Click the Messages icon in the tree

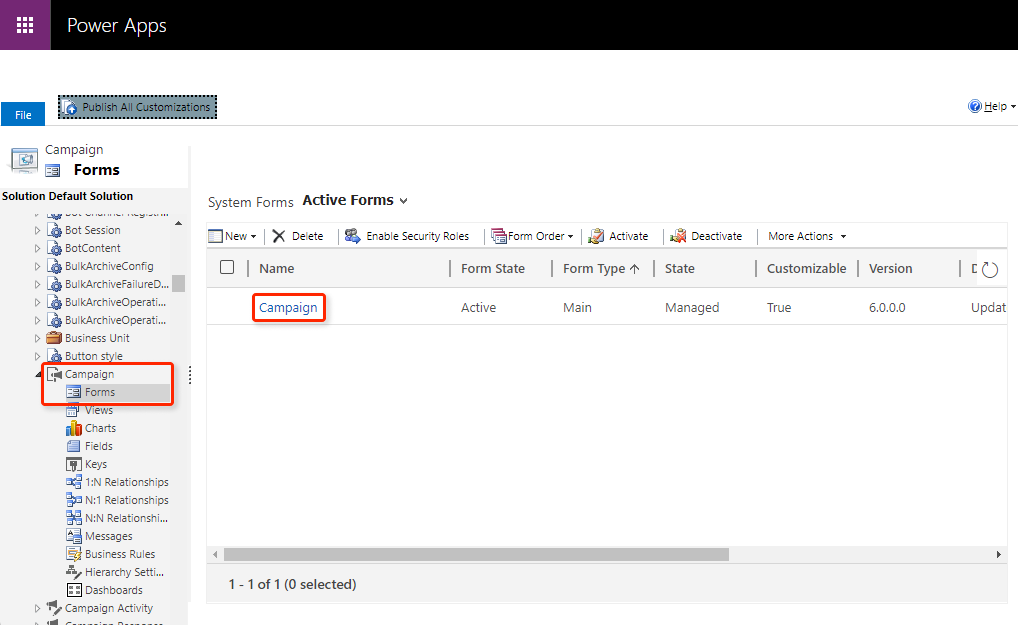tap(73, 536)
